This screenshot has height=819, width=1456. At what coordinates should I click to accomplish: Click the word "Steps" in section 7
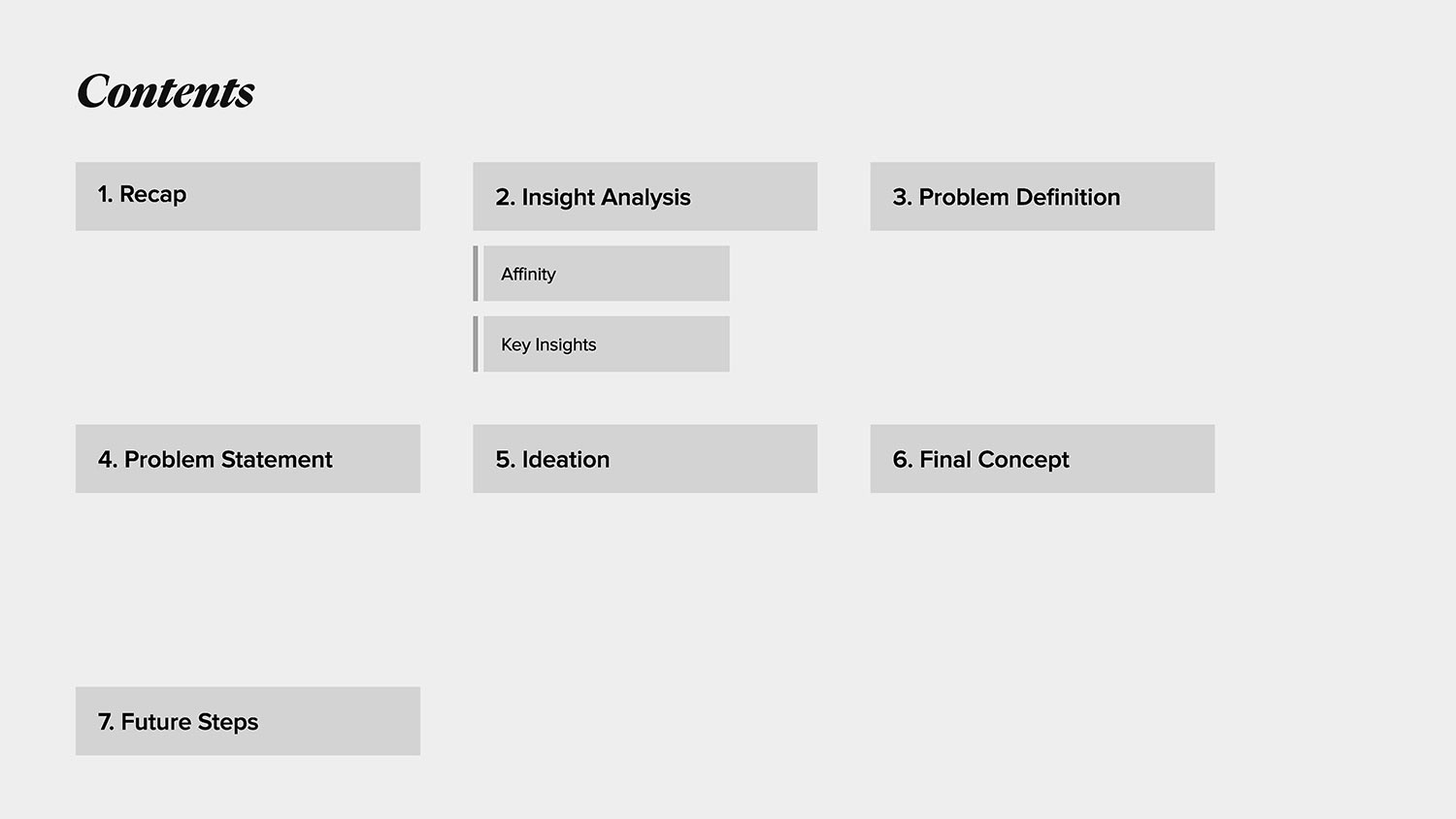point(228,722)
